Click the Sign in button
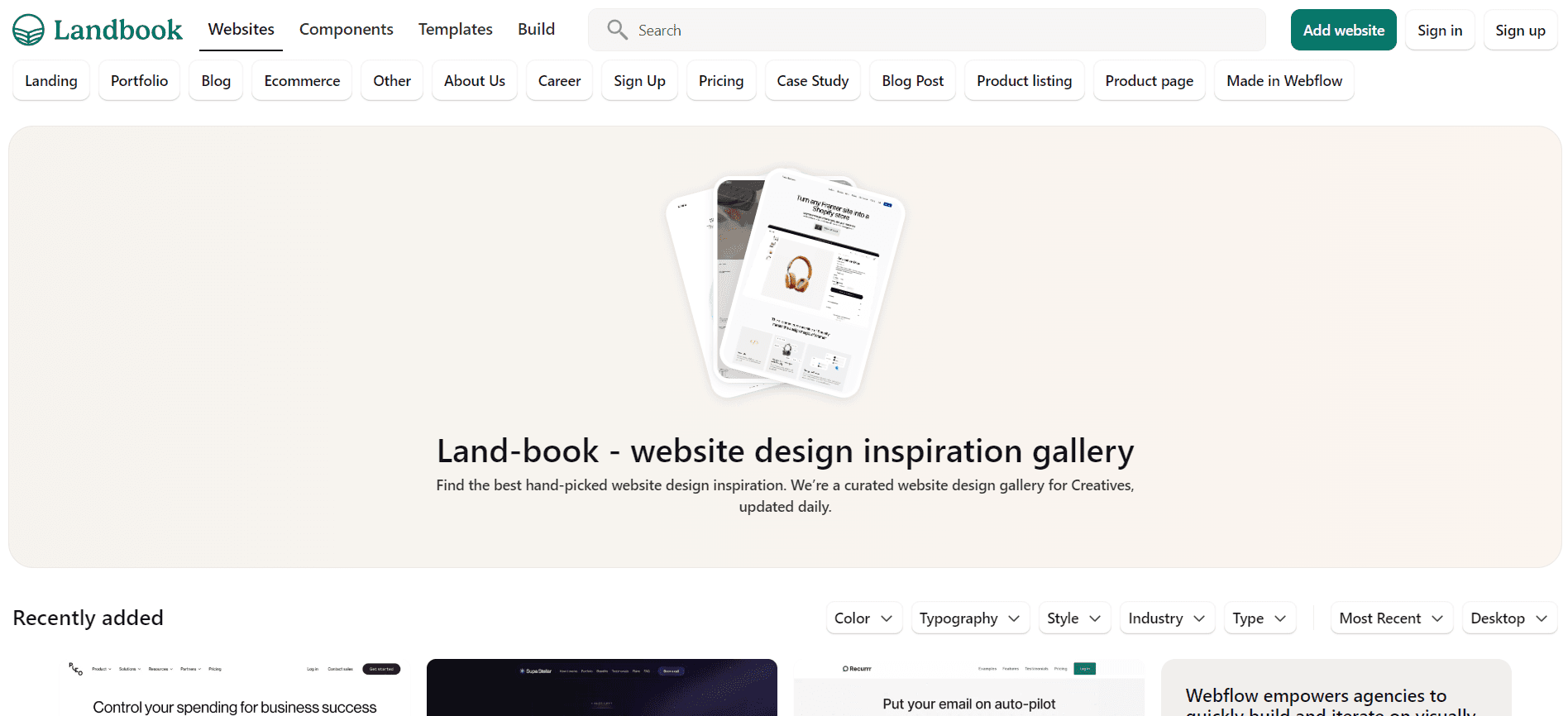1568x716 pixels. 1440,30
